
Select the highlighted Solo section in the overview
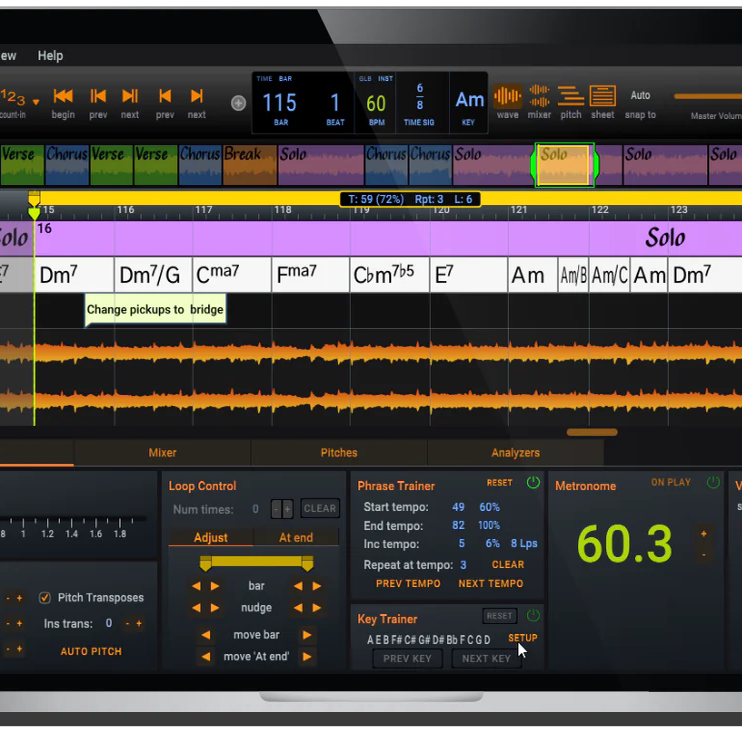pos(563,165)
